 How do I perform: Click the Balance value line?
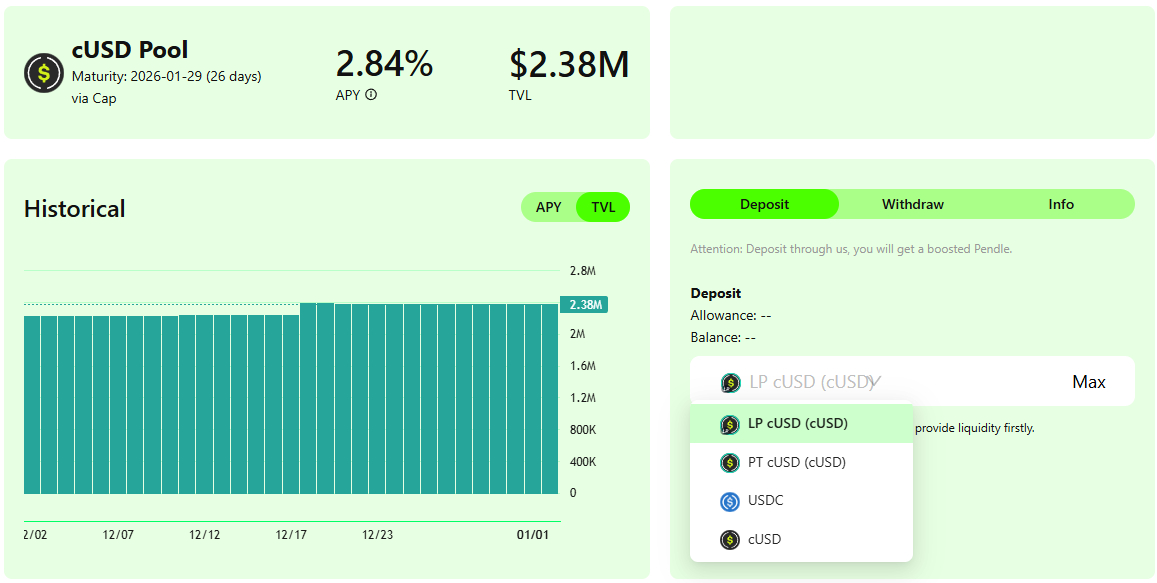[723, 337]
